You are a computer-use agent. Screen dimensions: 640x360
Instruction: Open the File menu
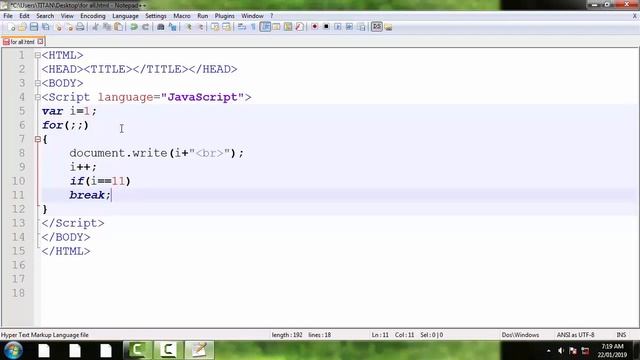pos(8,16)
